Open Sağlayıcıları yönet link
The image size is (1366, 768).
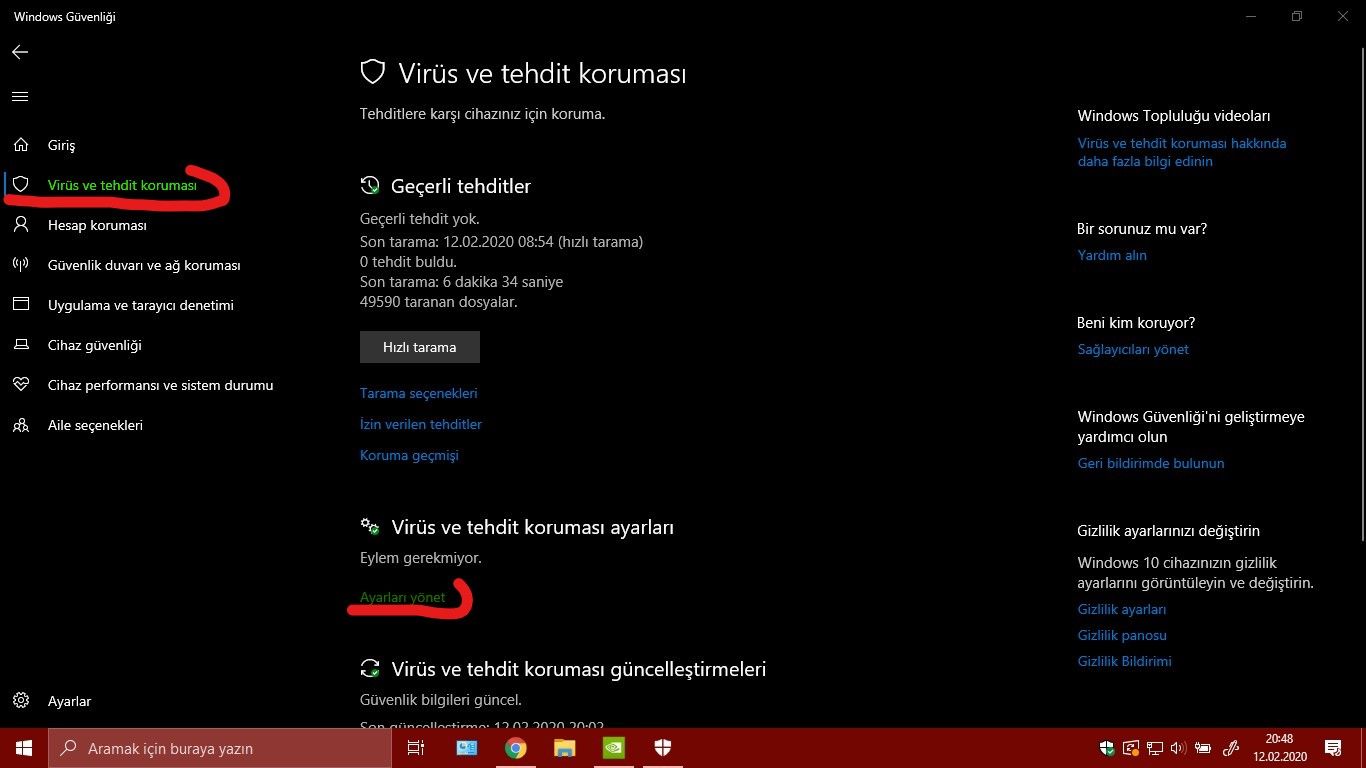[1133, 349]
